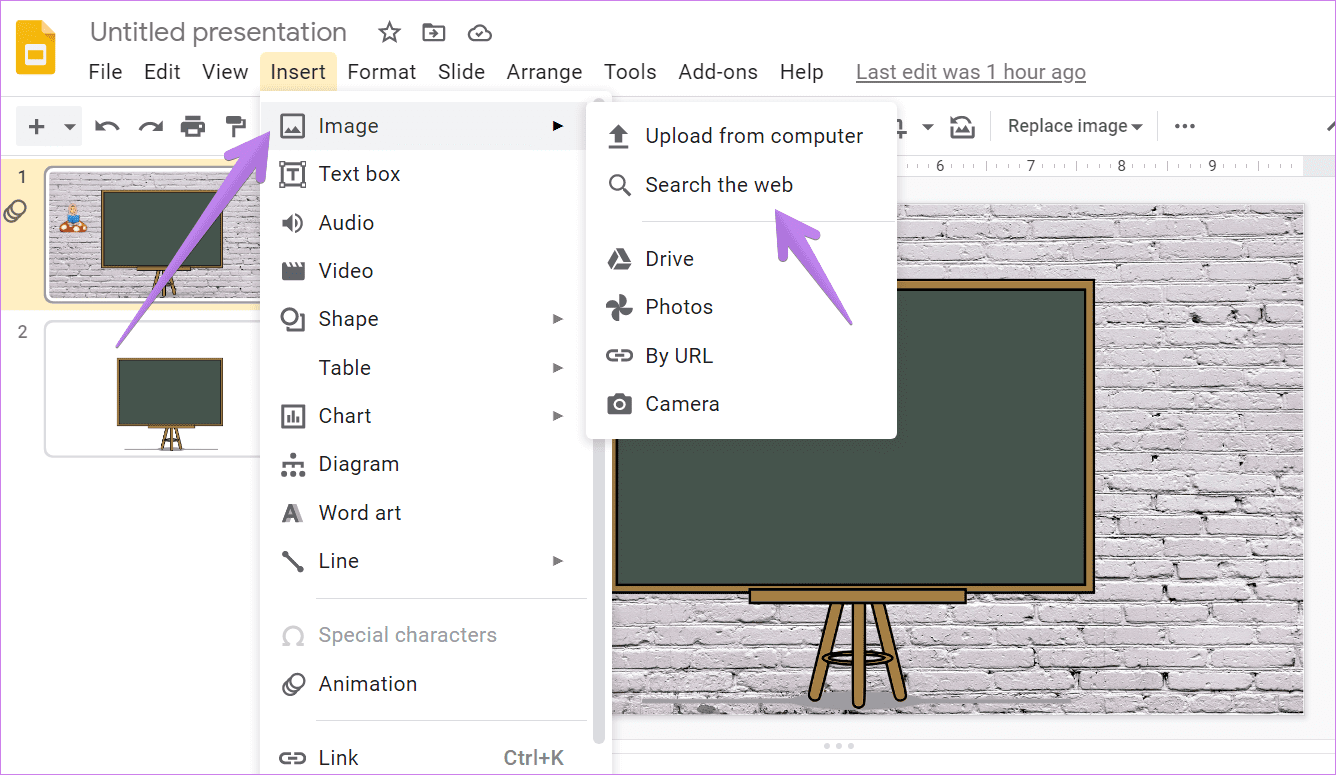The height and width of the screenshot is (775, 1336).
Task: Open the Slide menu
Action: click(461, 72)
